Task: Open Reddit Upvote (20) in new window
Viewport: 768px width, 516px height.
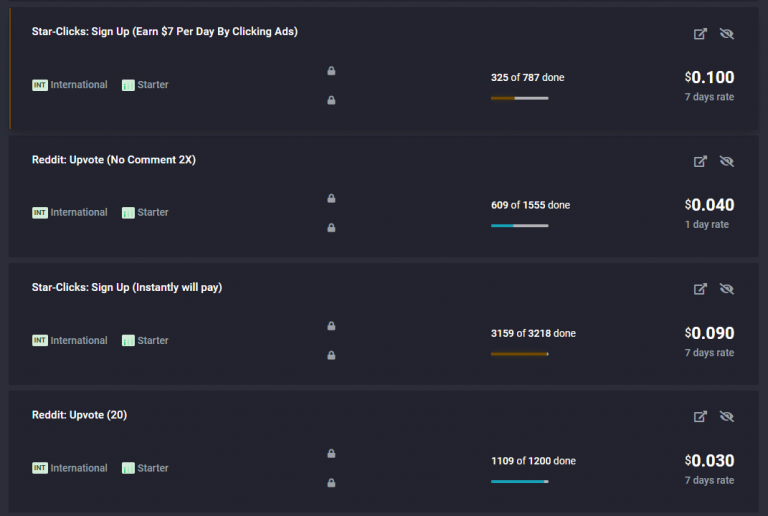Action: click(700, 416)
